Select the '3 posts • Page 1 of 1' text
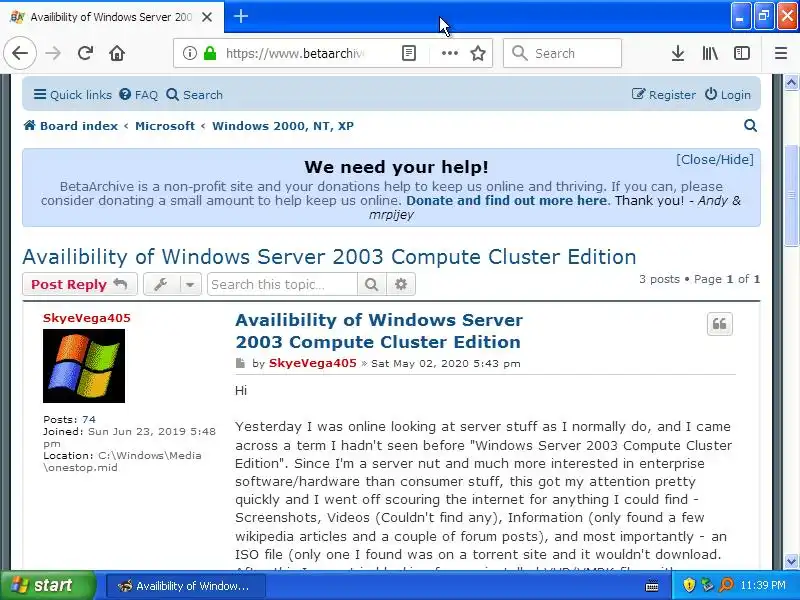Screen dimensions: 800x600 [x=699, y=279]
